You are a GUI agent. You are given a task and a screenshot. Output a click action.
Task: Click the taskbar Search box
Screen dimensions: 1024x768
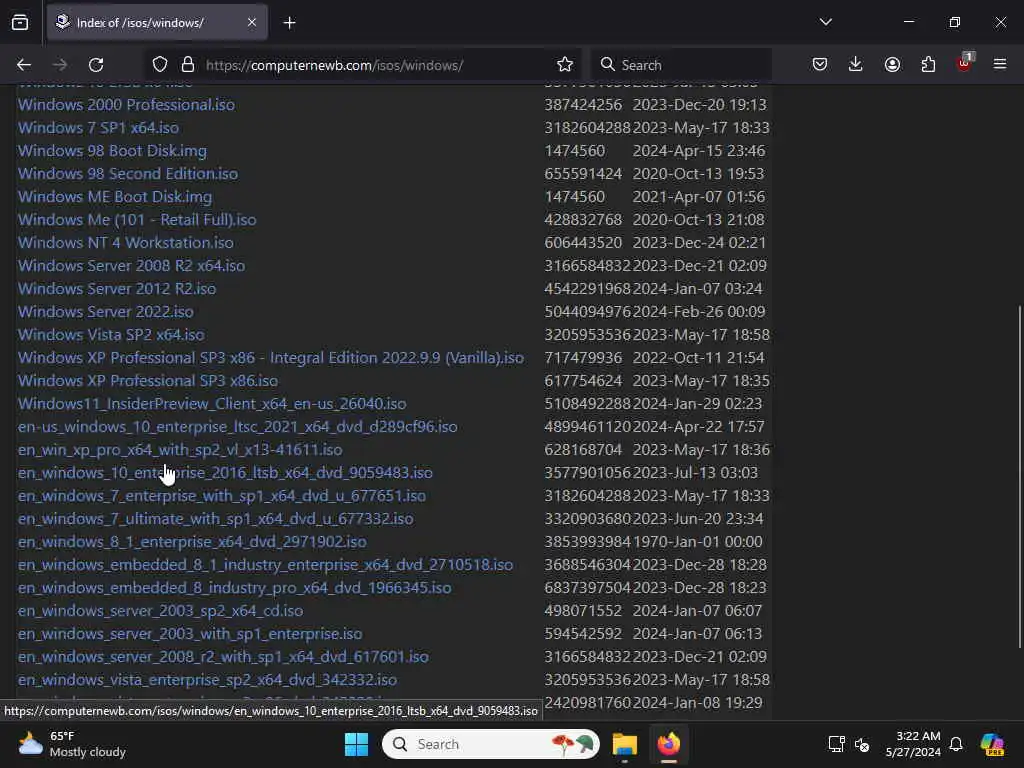[x=491, y=744]
